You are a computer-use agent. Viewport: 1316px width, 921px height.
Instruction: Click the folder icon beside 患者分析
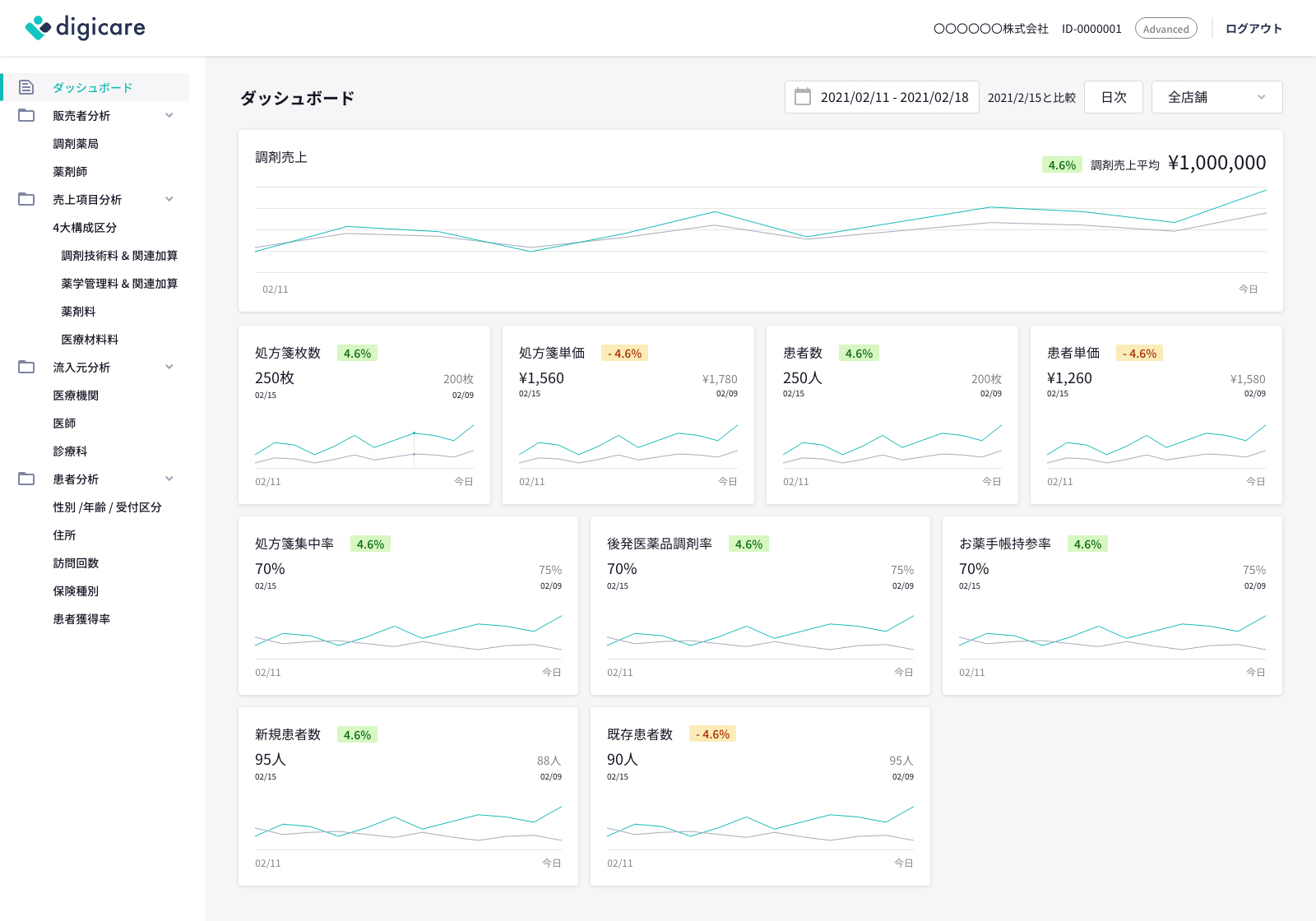click(26, 479)
